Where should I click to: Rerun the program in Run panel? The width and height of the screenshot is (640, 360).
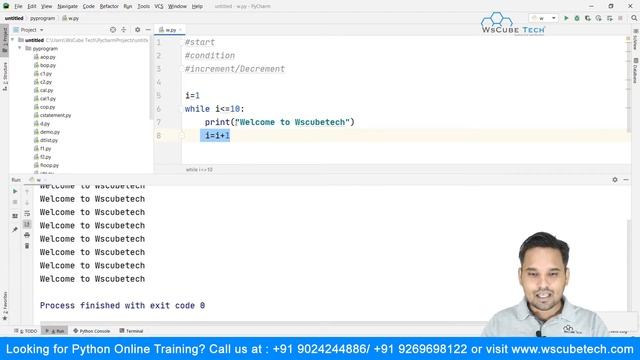(x=15, y=191)
